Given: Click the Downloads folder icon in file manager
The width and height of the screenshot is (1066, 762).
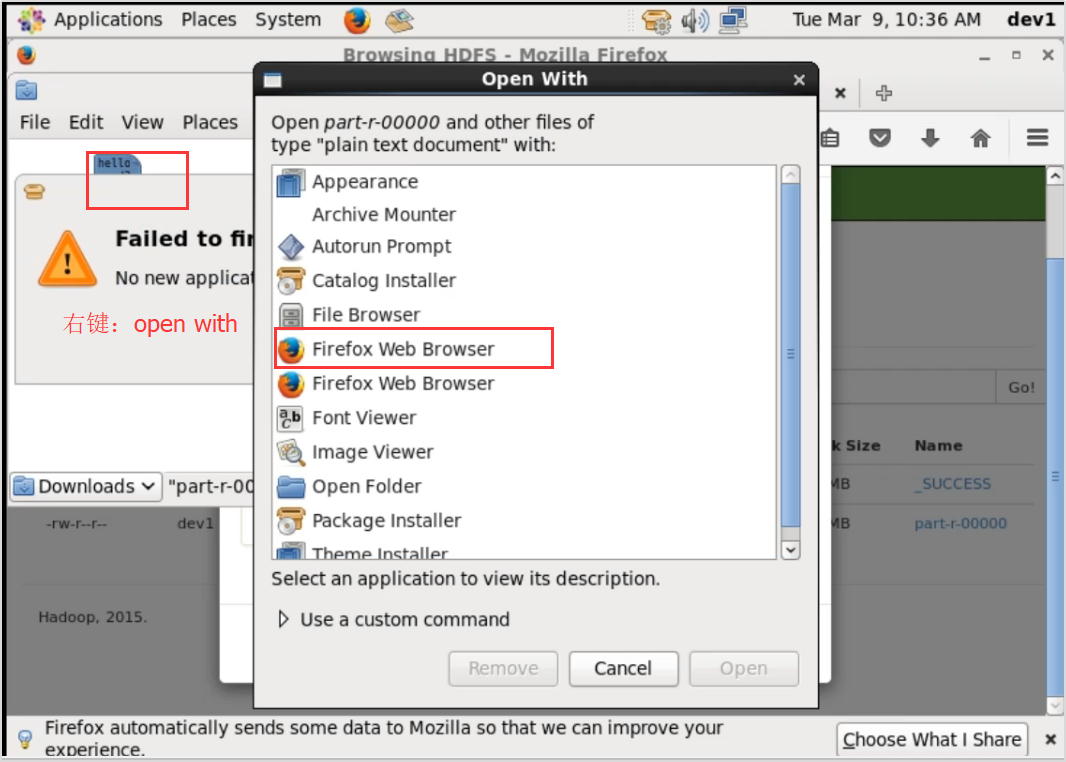Looking at the screenshot, I should click(x=27, y=90).
